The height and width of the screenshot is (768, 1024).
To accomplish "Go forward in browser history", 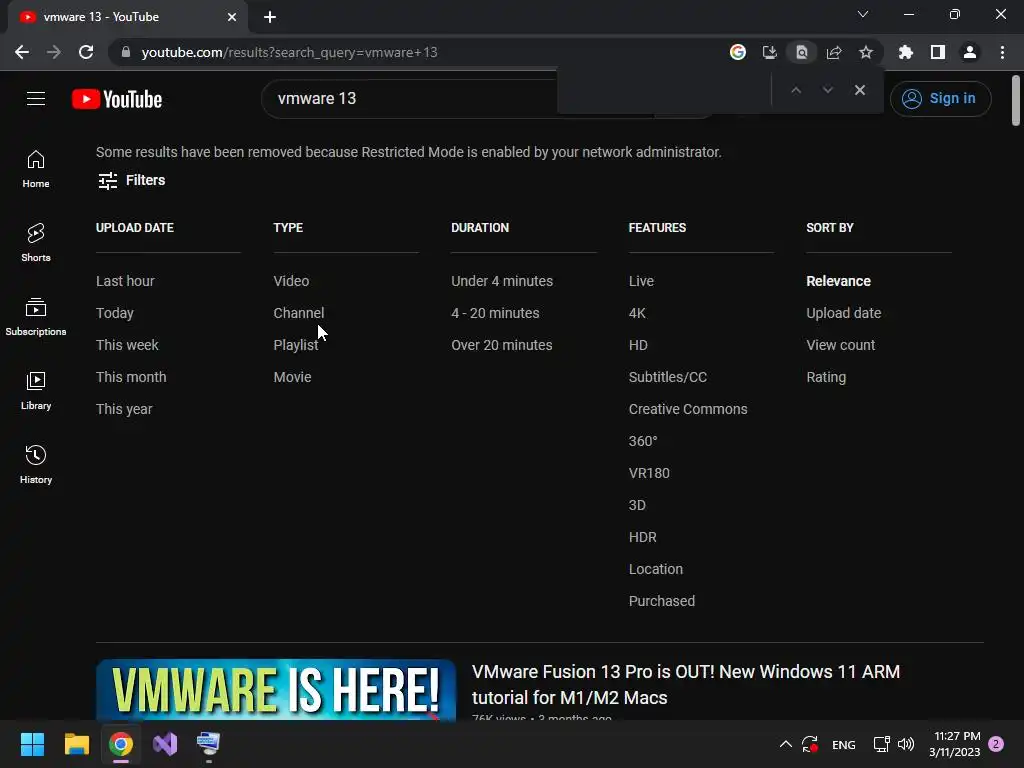I will click(54, 52).
